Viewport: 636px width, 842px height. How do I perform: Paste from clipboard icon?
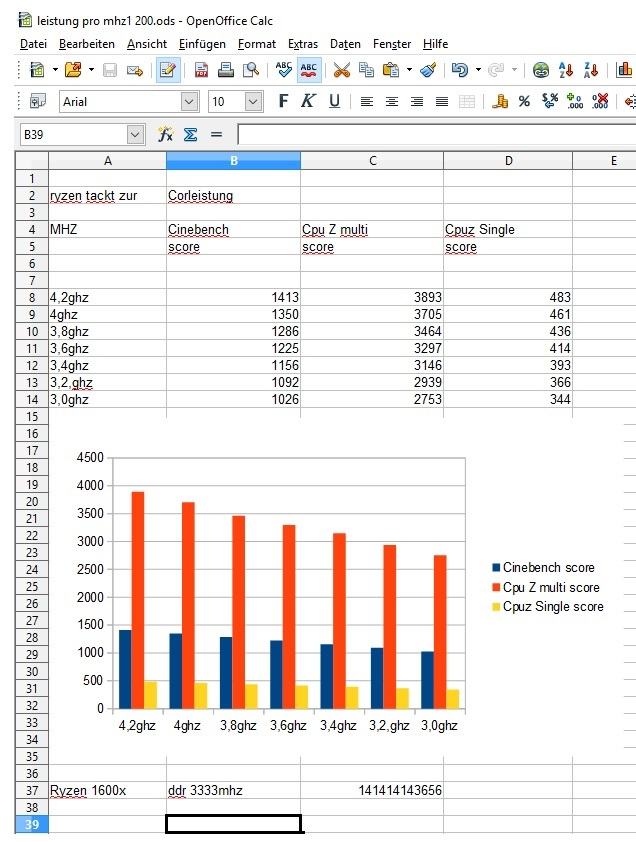[x=391, y=70]
